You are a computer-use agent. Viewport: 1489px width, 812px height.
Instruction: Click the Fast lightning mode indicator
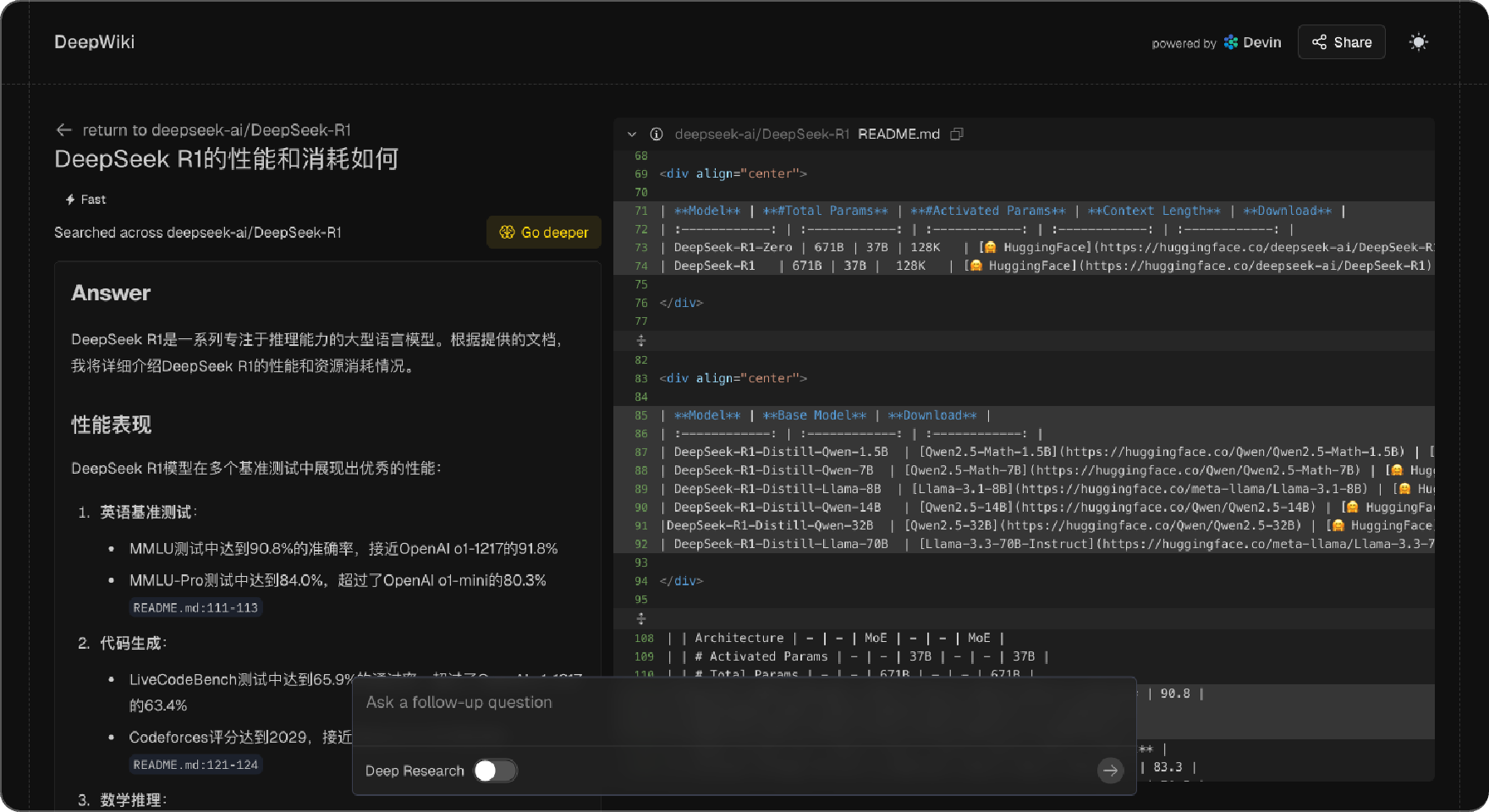pos(85,200)
